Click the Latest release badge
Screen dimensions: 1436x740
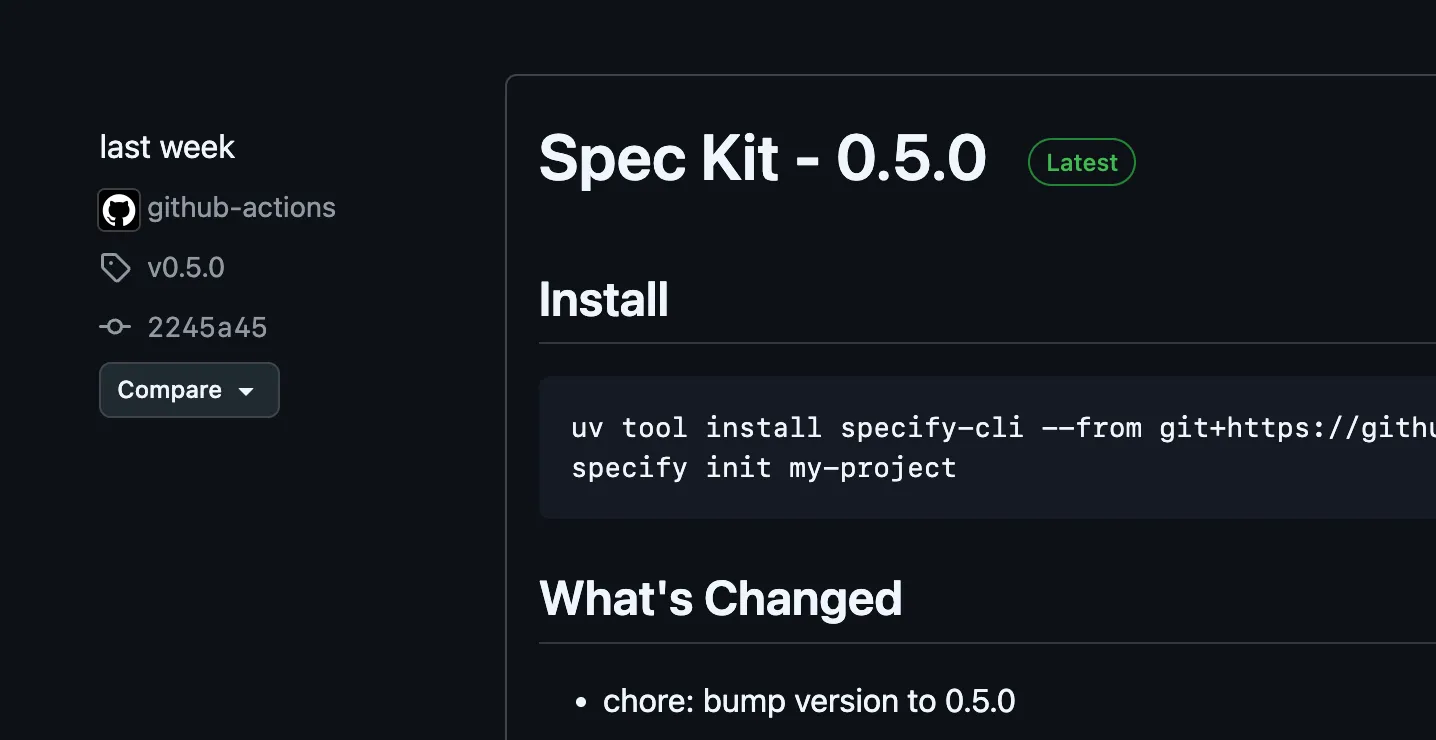click(x=1081, y=162)
